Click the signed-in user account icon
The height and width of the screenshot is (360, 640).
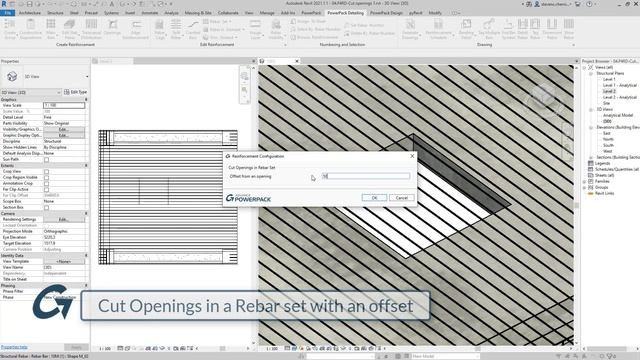point(537,4)
